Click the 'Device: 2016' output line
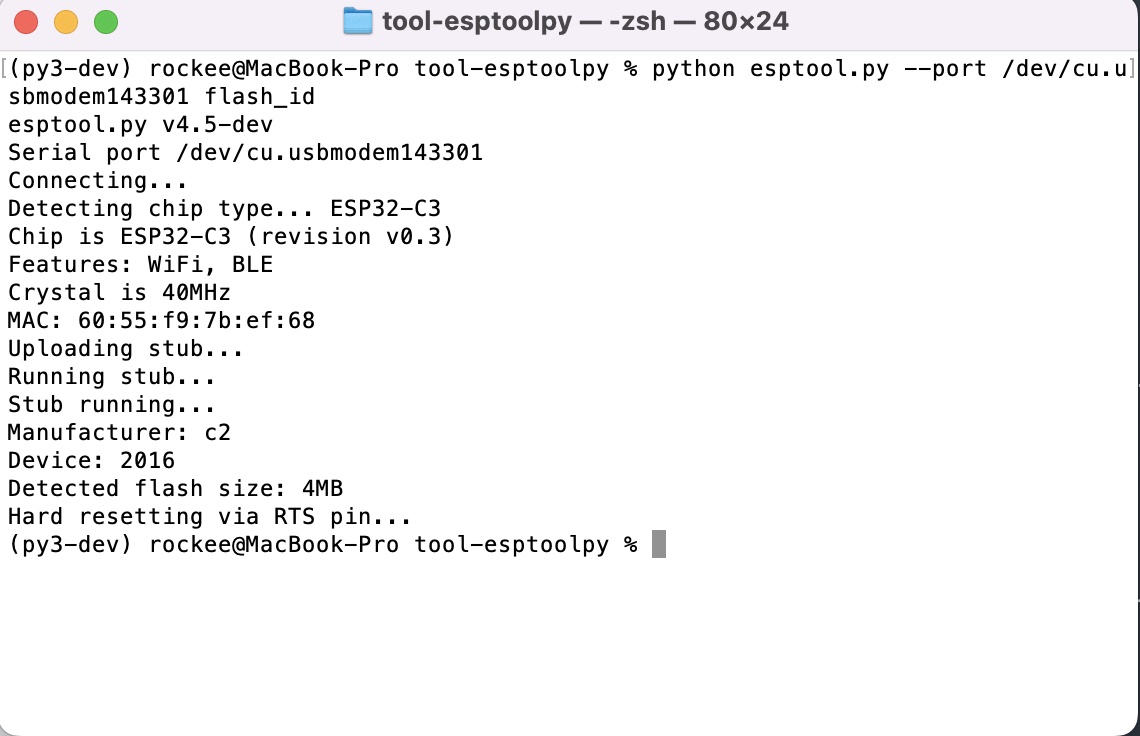 click(x=91, y=460)
